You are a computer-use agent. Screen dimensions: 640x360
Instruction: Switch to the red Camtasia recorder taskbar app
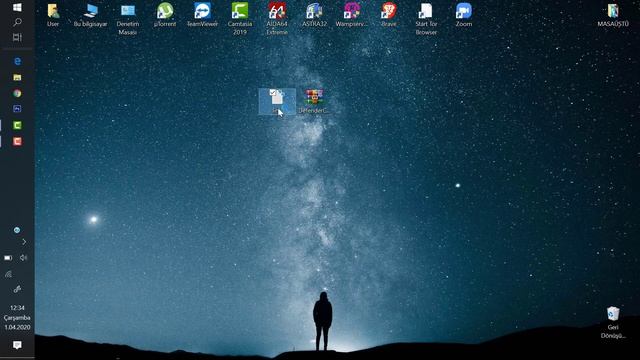17,141
